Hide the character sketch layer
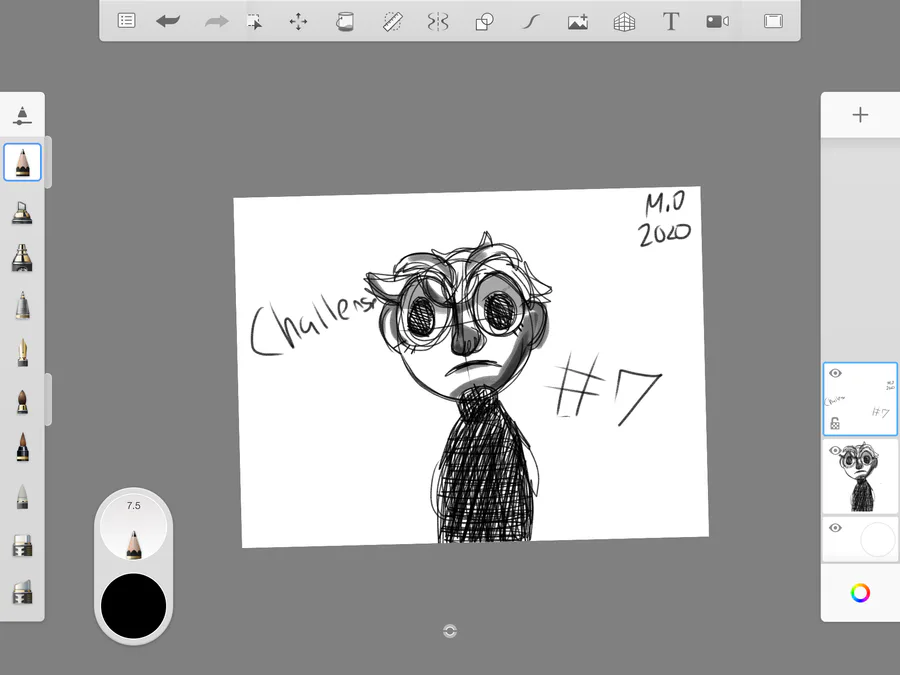Screen dimensions: 900x675 pyautogui.click(x=835, y=451)
